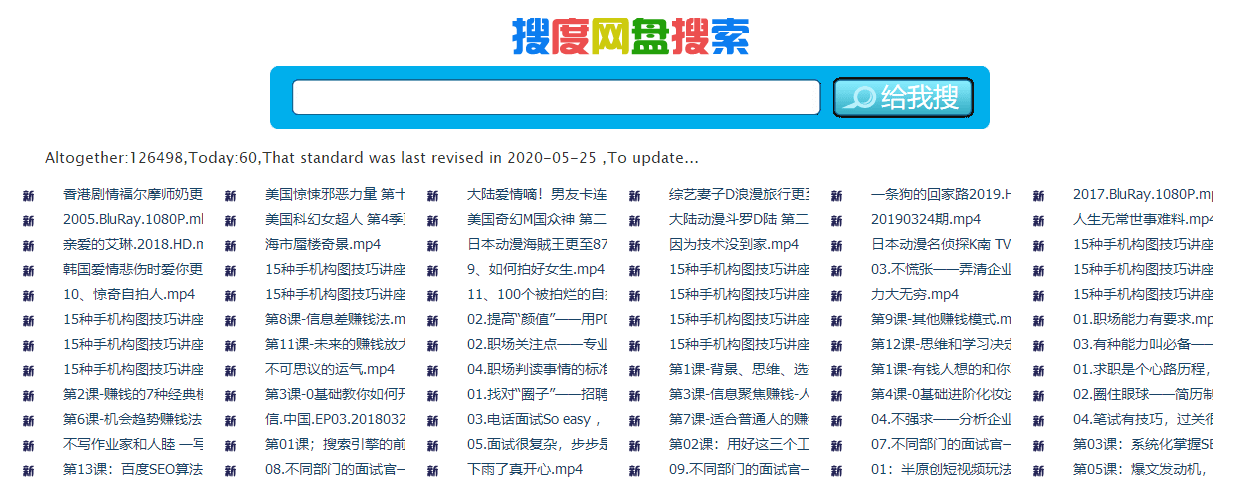Open the 11、100个被拍烂的自 link
The width and height of the screenshot is (1246, 496).
click(x=537, y=294)
